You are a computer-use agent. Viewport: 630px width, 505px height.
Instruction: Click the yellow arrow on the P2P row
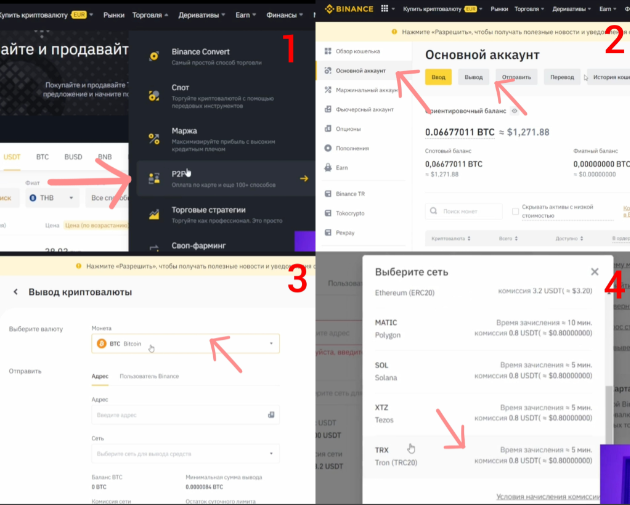(304, 178)
